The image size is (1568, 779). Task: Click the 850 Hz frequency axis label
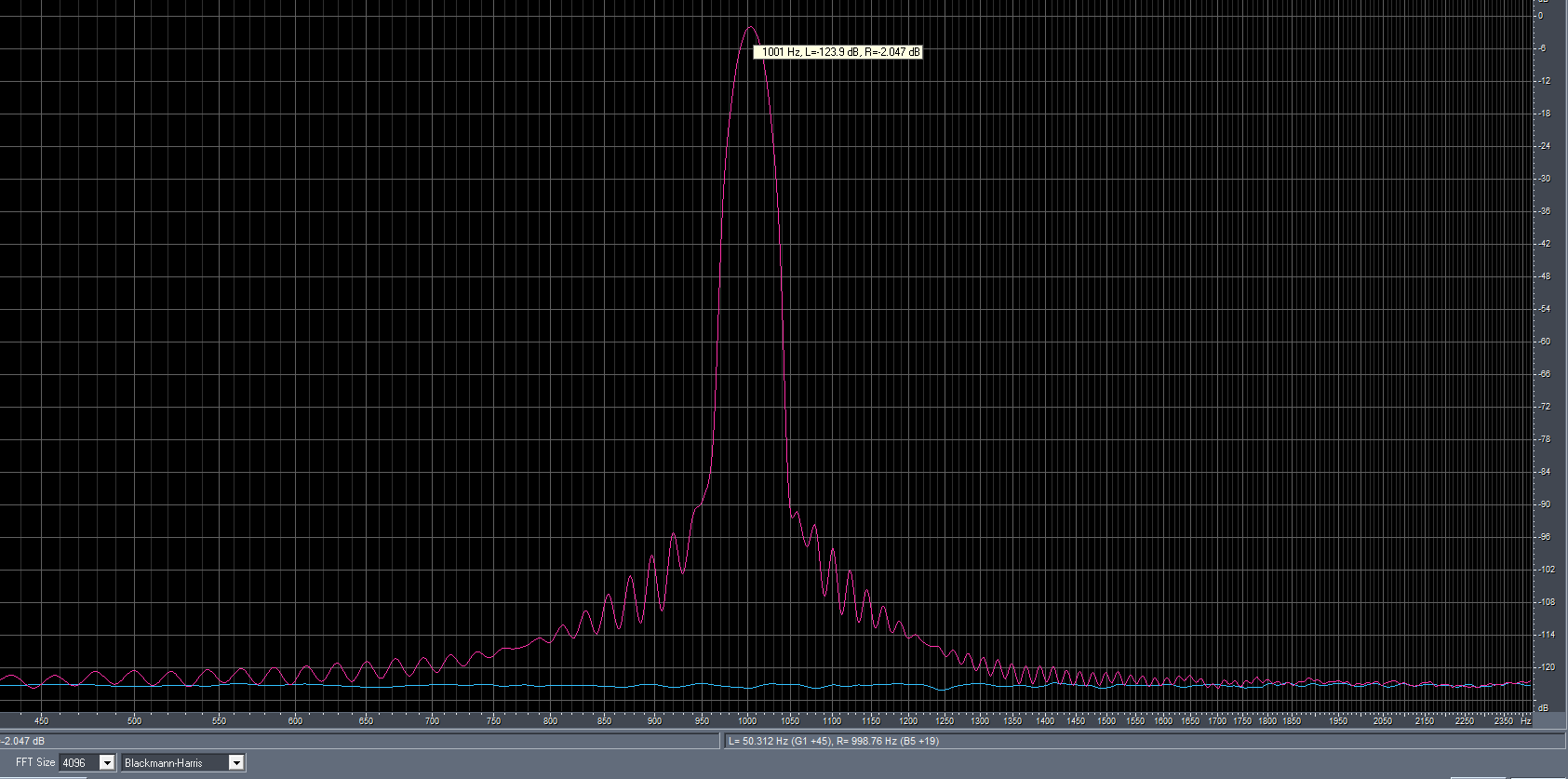(x=605, y=720)
